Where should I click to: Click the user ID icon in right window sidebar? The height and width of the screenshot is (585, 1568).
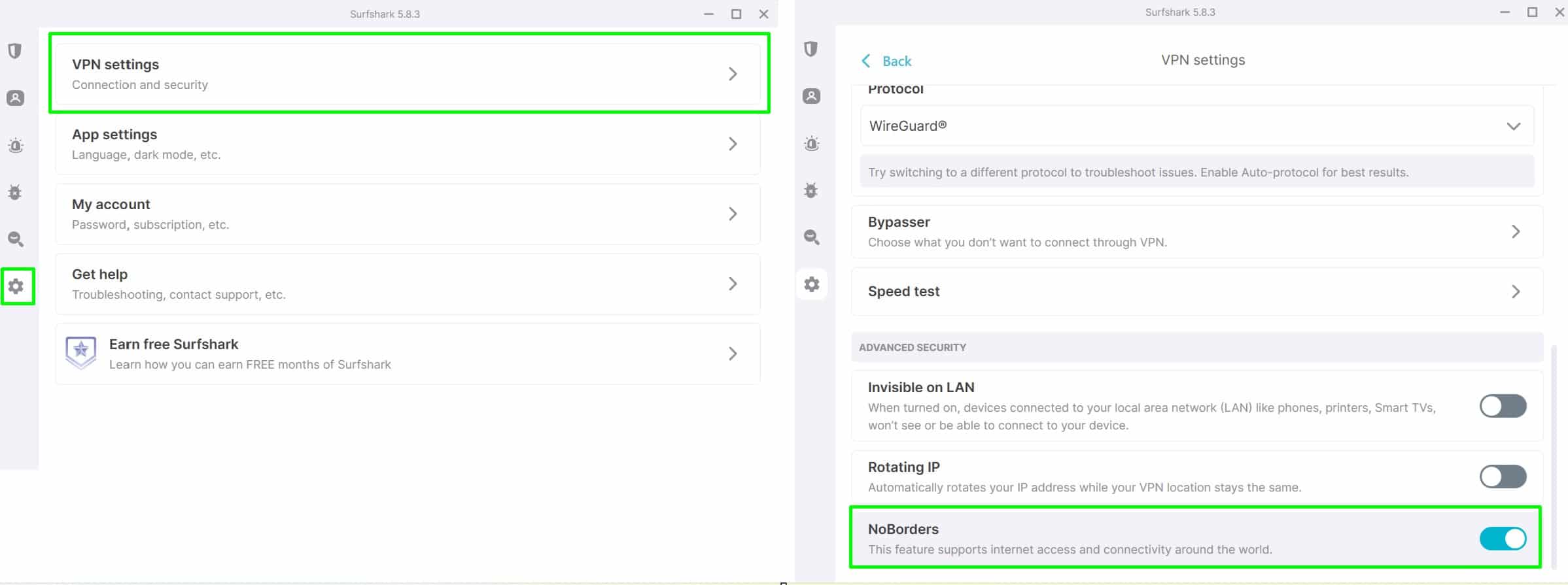(811, 96)
